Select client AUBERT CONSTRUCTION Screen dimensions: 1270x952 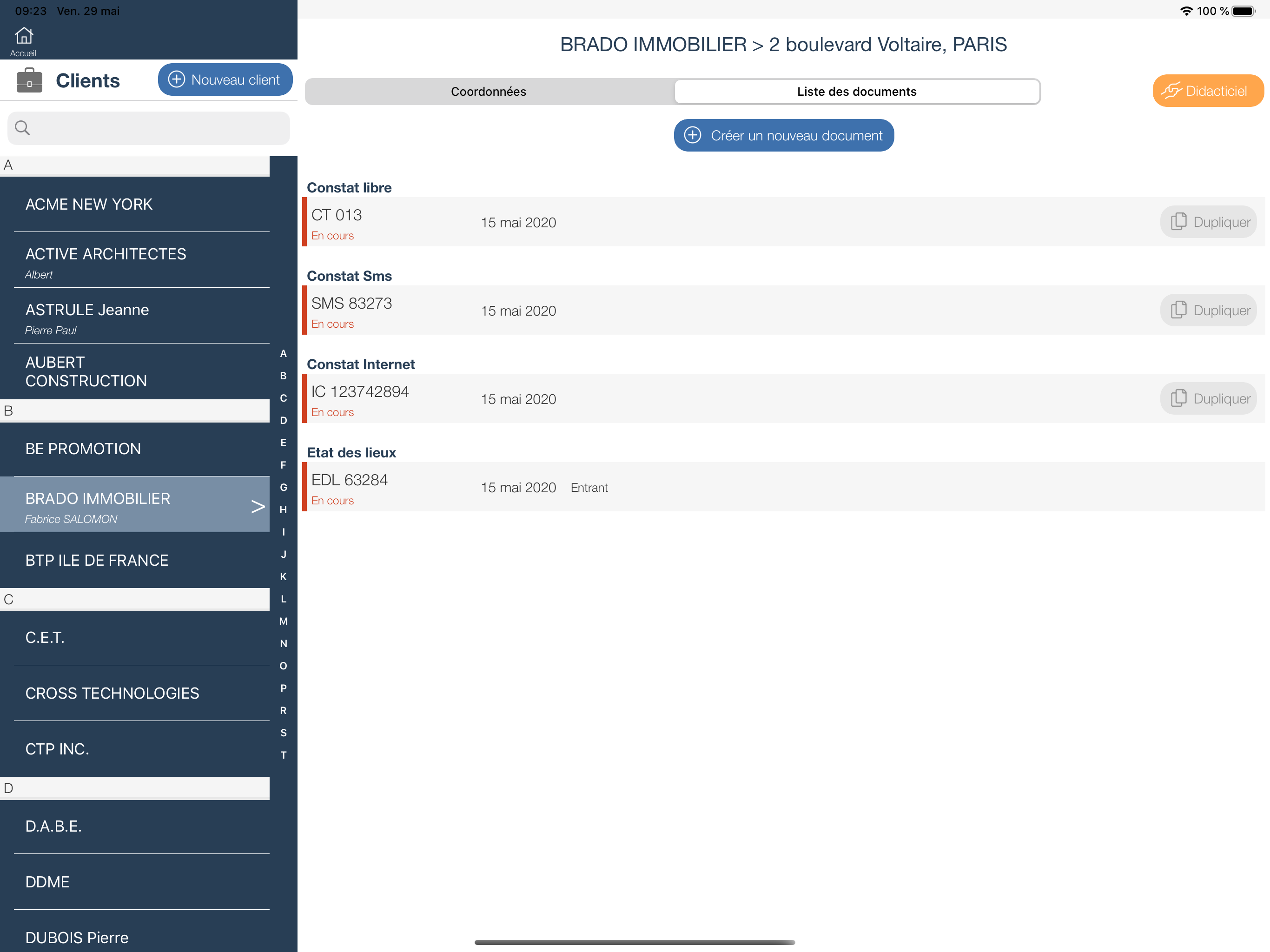point(135,371)
